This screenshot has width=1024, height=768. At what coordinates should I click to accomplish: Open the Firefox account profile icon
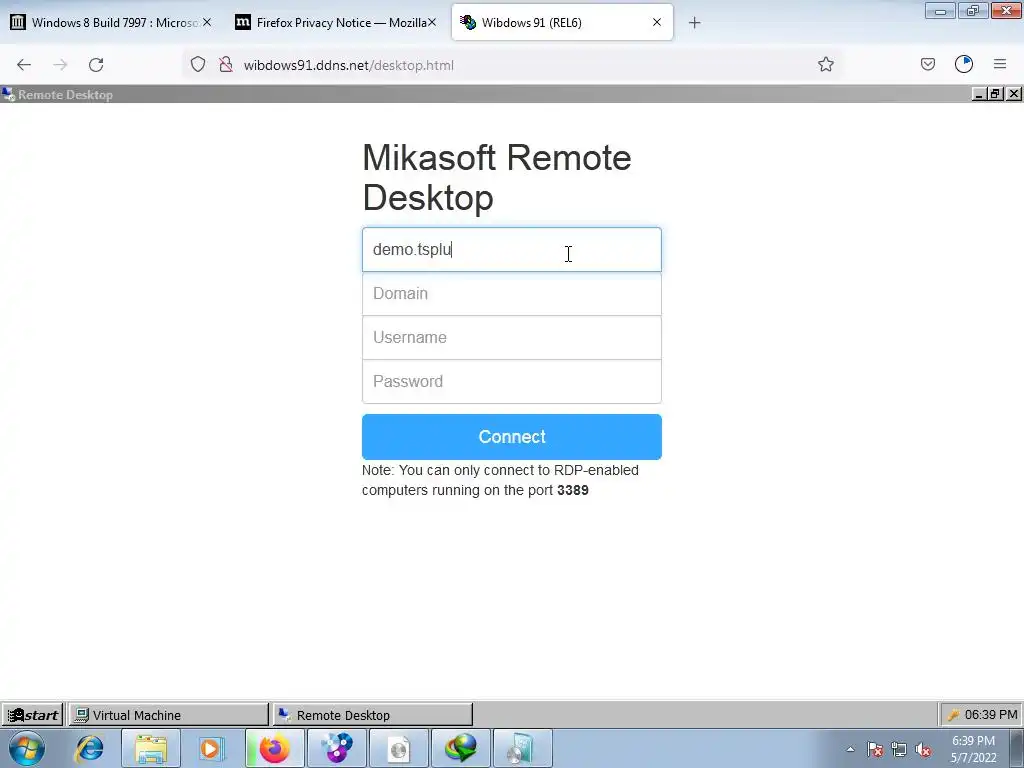click(964, 65)
